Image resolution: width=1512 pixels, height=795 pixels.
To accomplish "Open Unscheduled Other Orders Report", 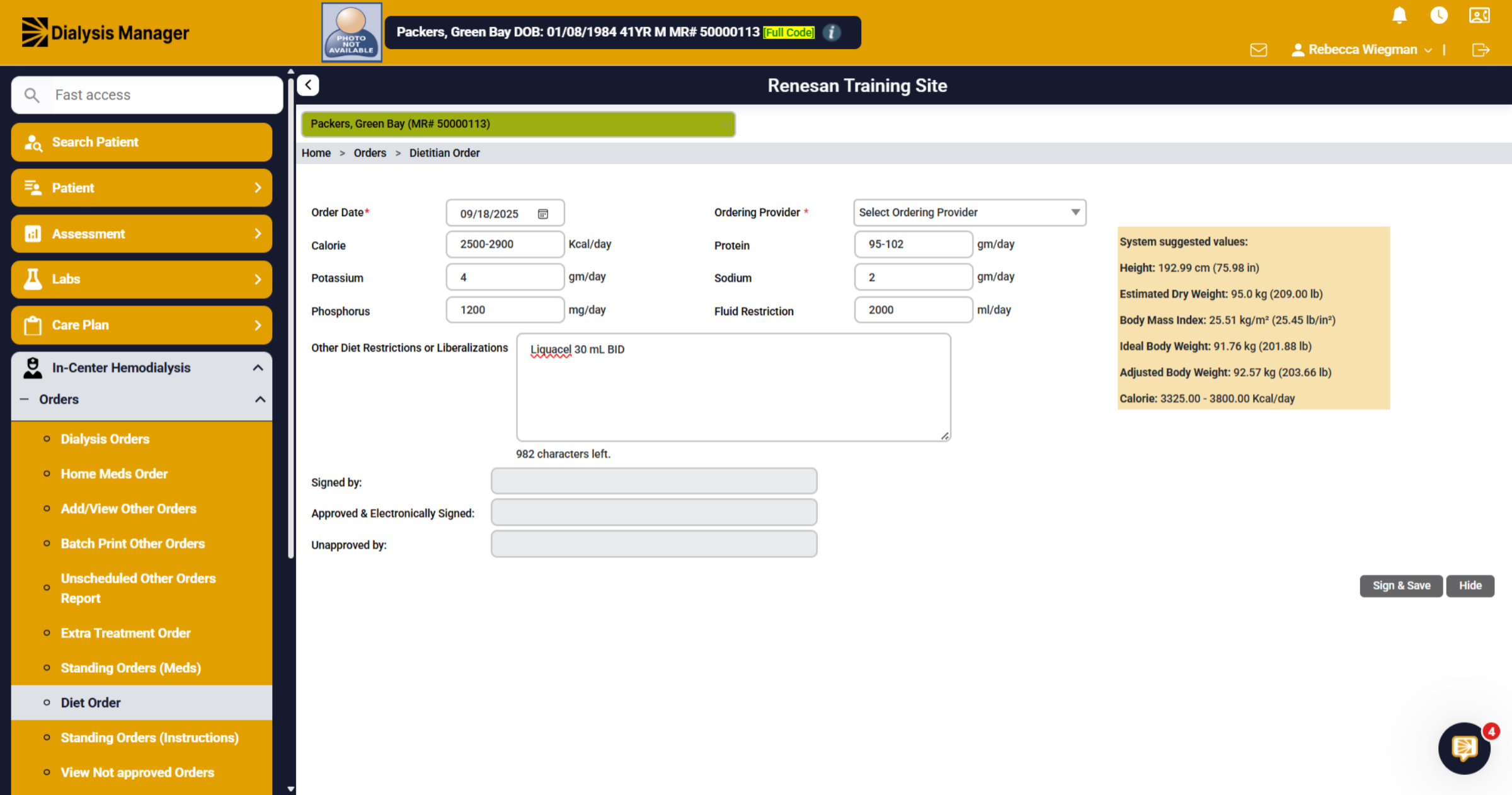I will [138, 588].
